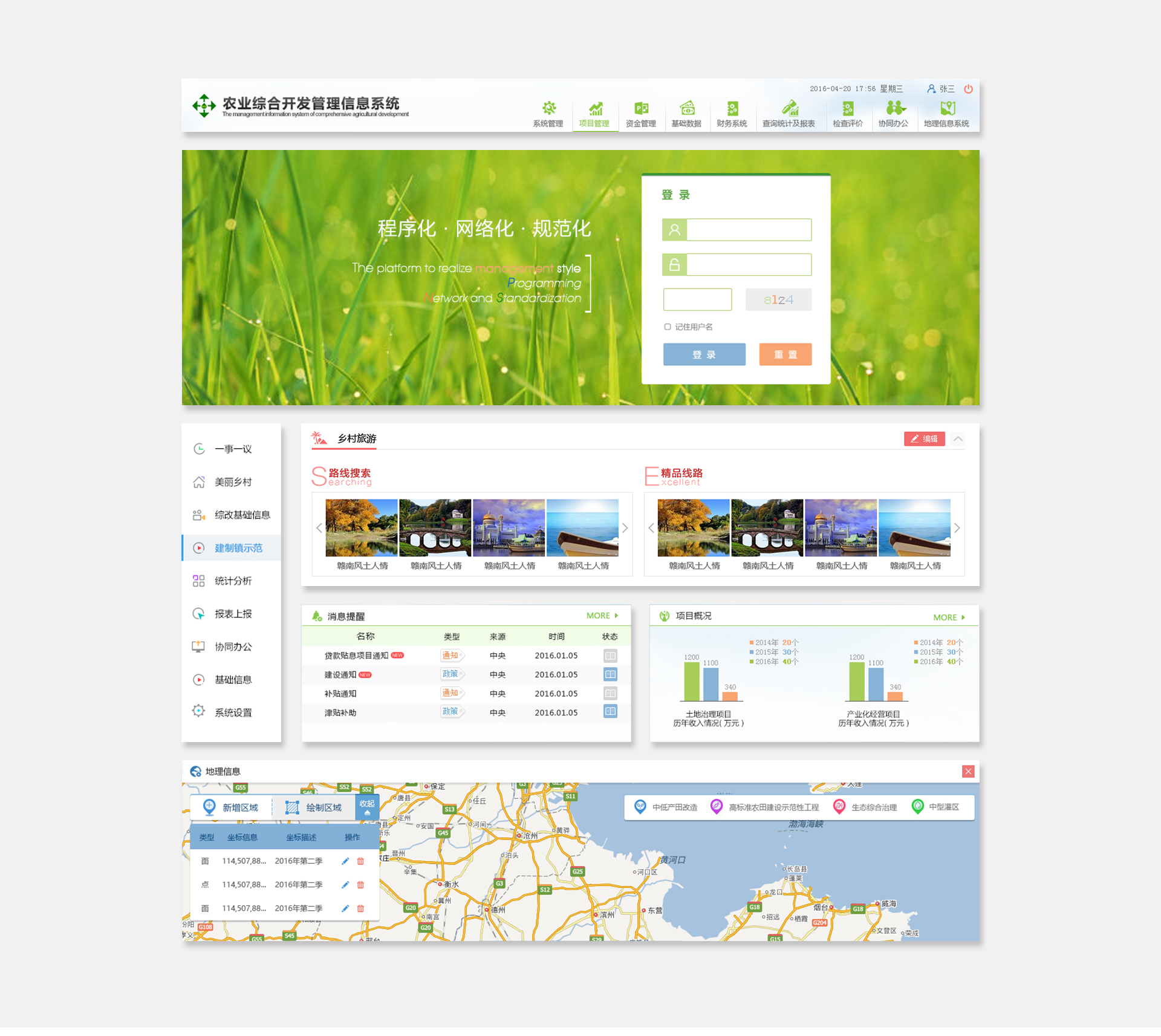Collapse map toolbar with 收起 button
The height and width of the screenshot is (1036, 1161).
click(367, 807)
